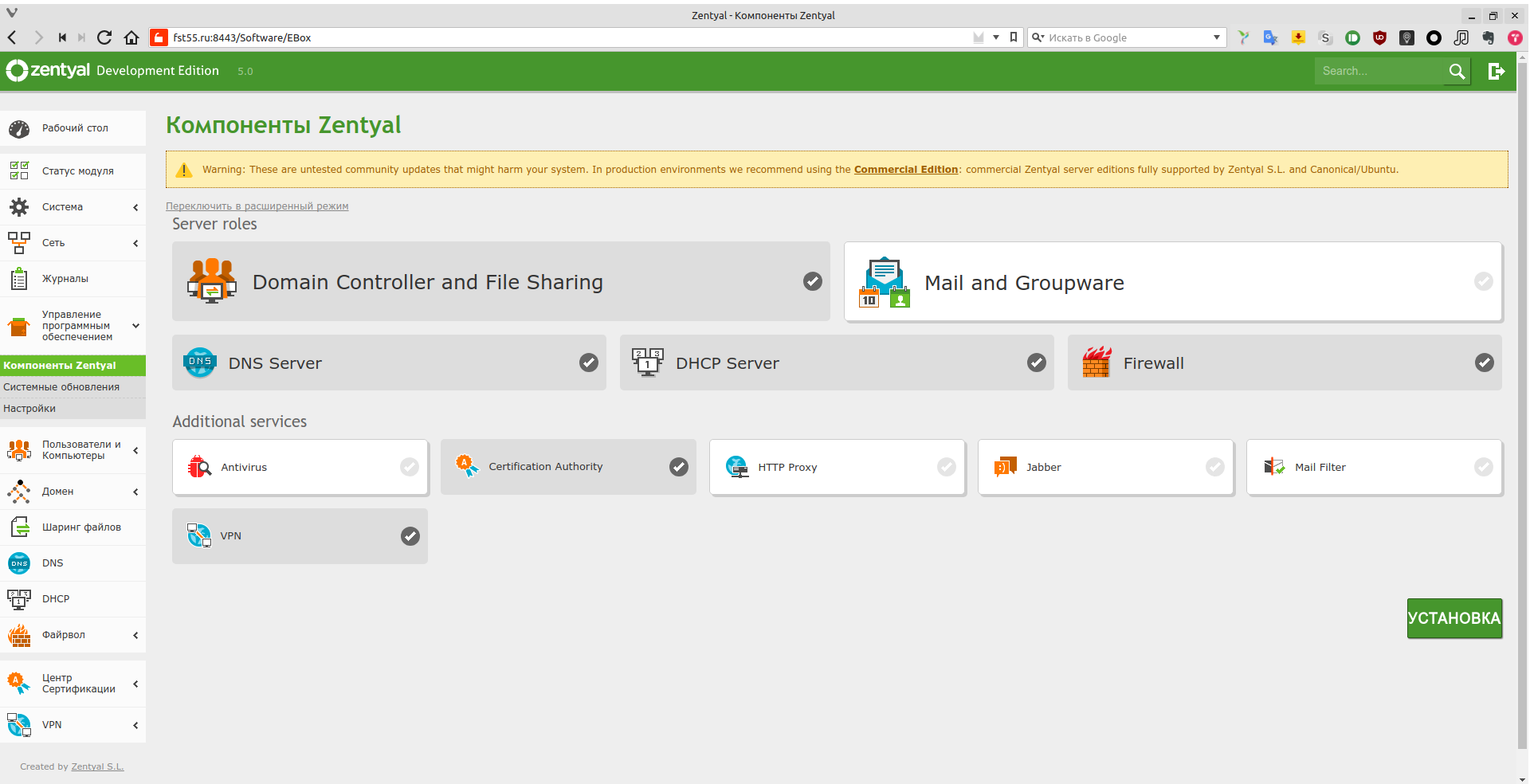Click the Zentyal logo in header
Image resolution: width=1530 pixels, height=784 pixels.
(48, 70)
